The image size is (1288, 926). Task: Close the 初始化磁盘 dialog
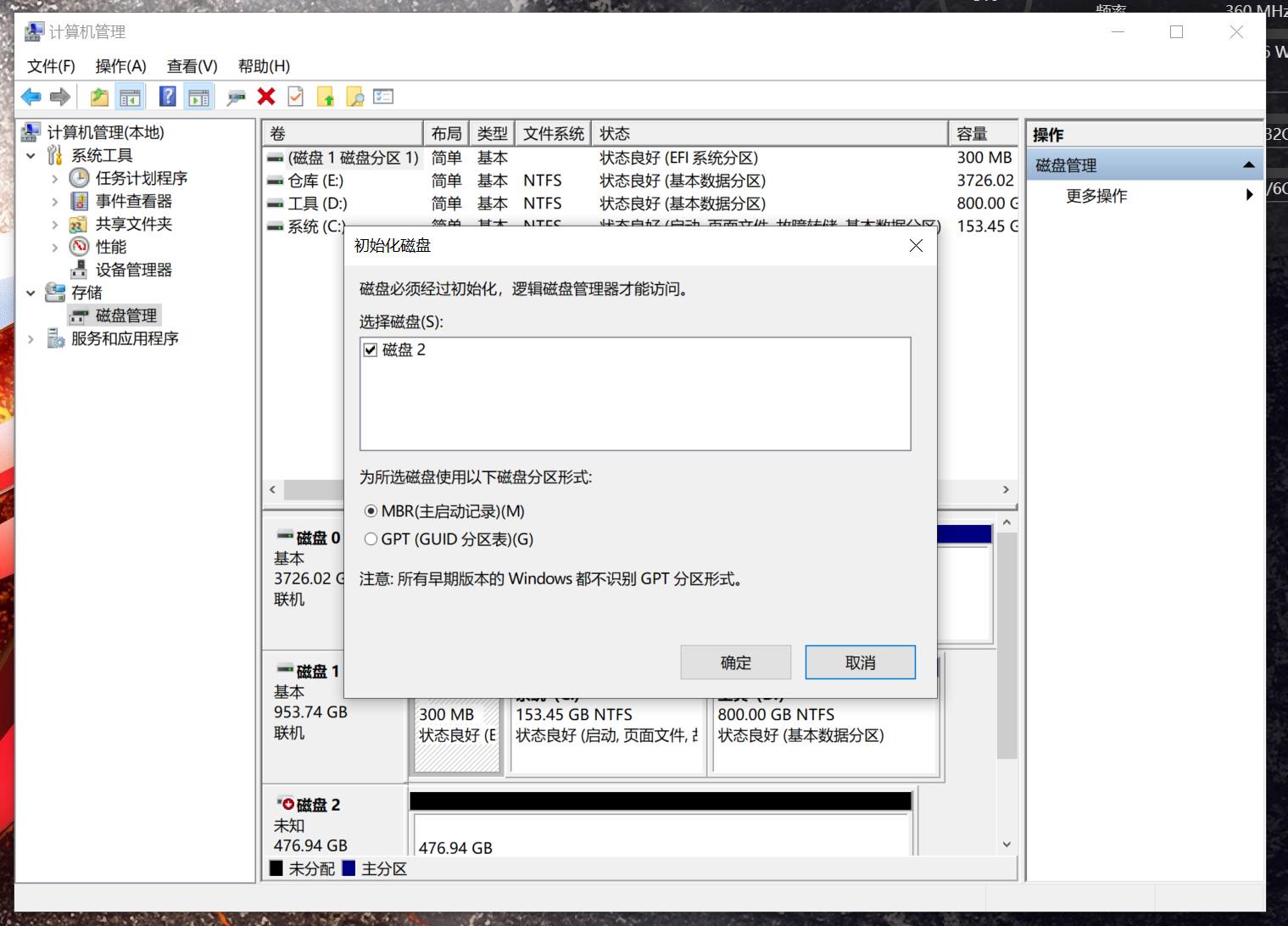tap(916, 246)
